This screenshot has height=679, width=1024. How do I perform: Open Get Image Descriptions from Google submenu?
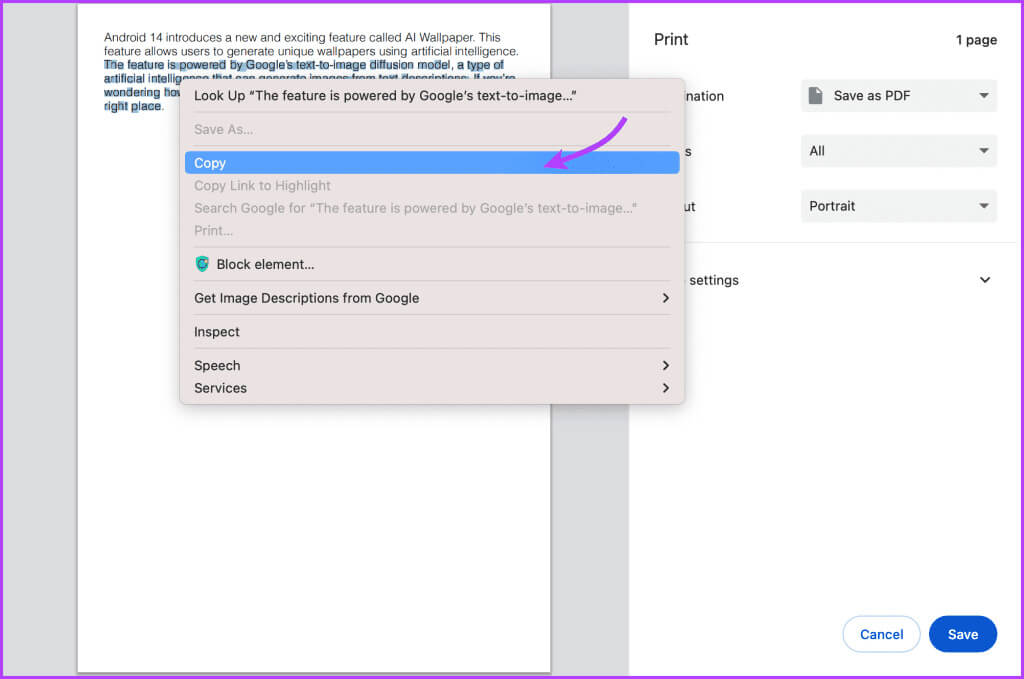pyautogui.click(x=432, y=298)
